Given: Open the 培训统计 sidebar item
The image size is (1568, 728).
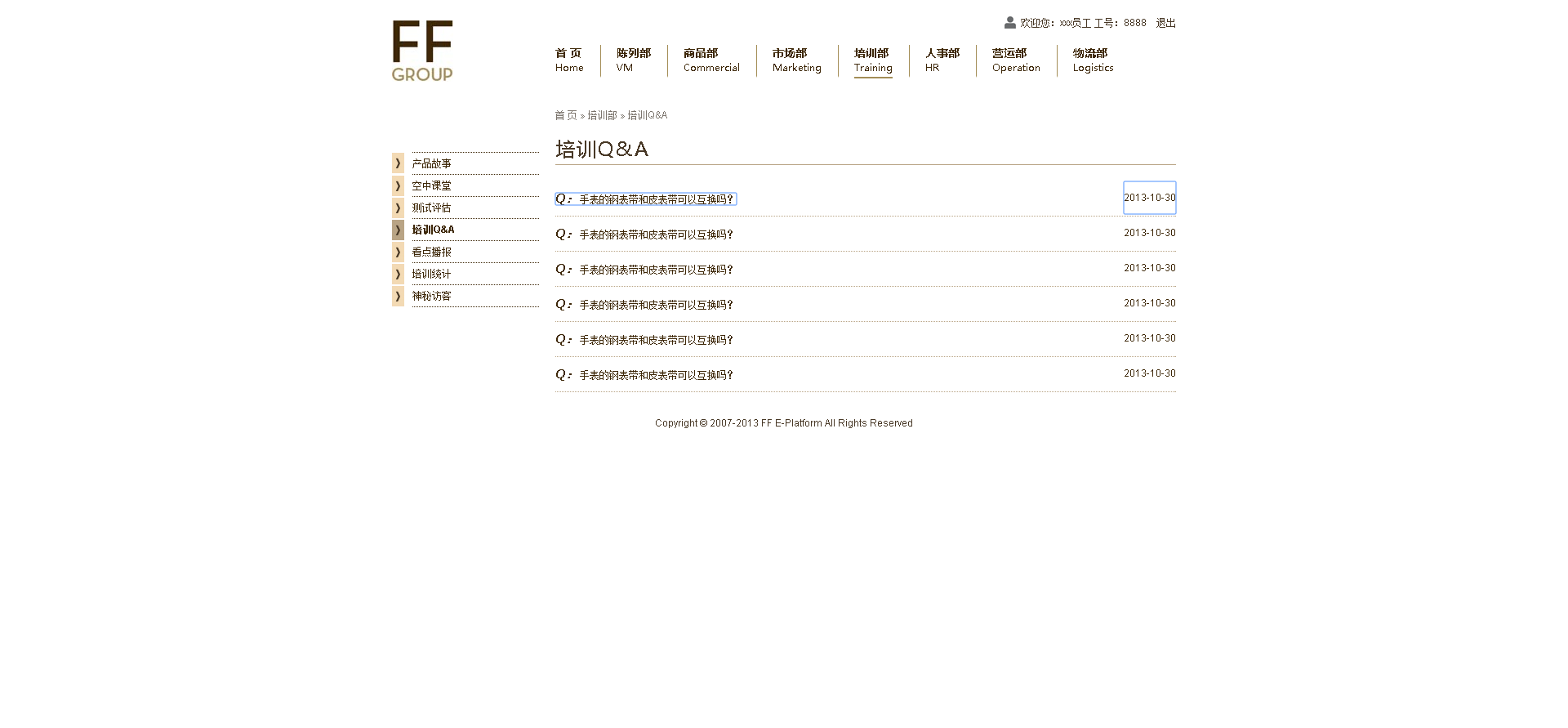Looking at the screenshot, I should (x=431, y=274).
